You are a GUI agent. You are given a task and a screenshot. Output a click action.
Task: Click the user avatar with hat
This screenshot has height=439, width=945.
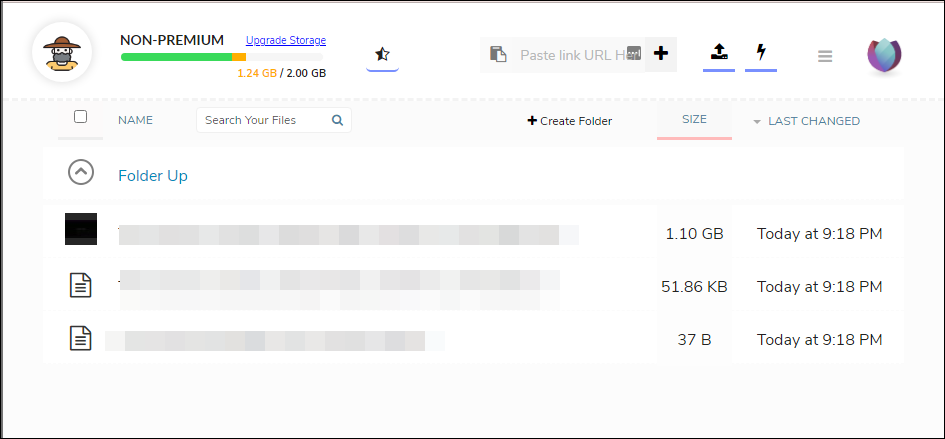point(62,52)
